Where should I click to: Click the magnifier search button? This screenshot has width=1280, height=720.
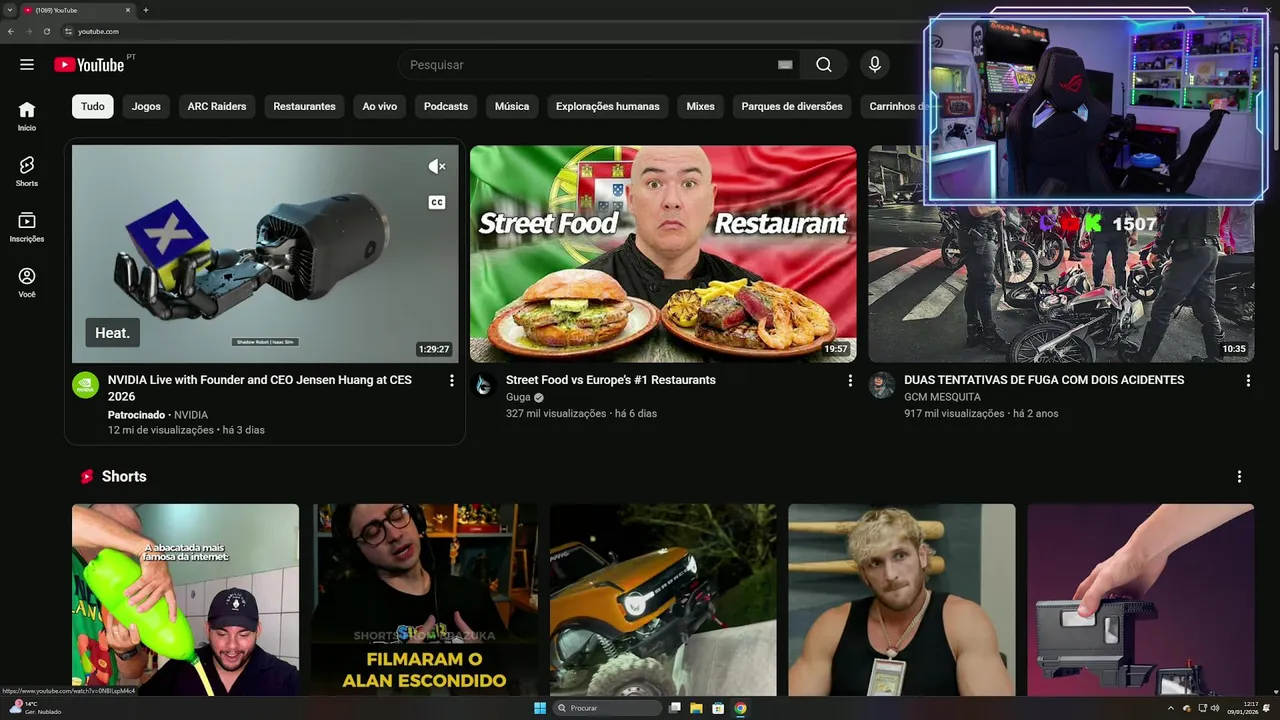point(823,65)
